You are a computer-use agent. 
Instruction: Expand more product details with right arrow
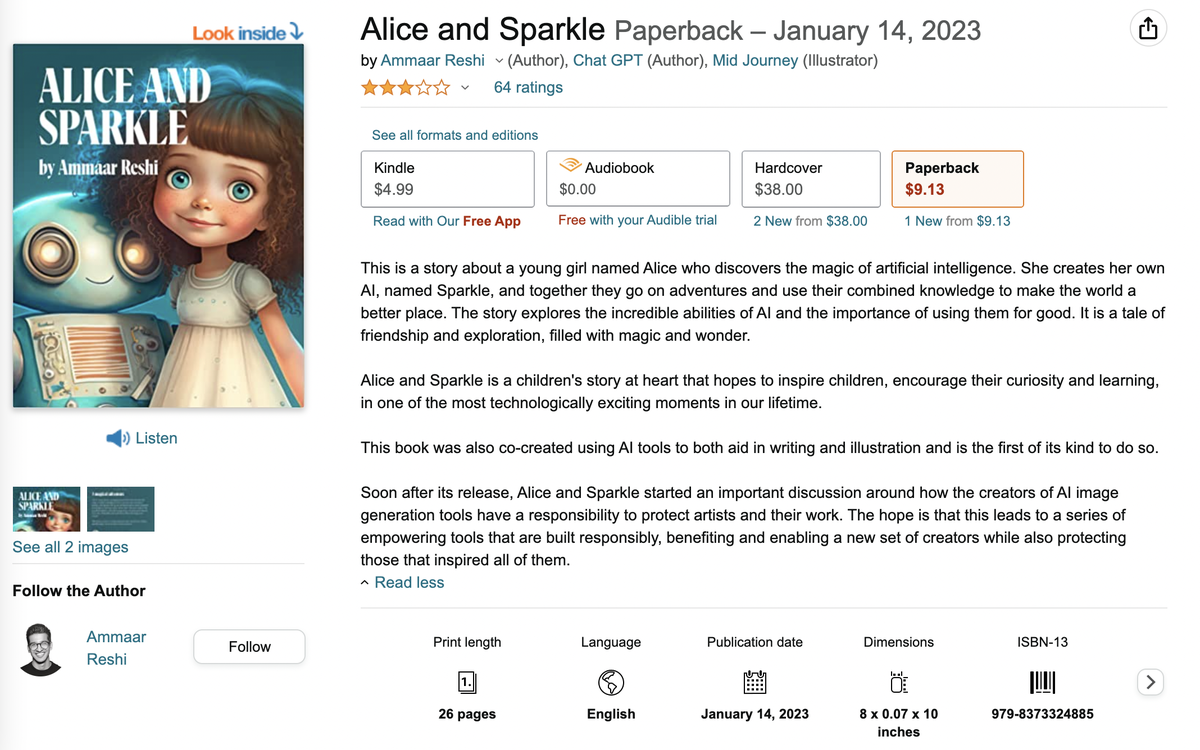(x=1150, y=682)
